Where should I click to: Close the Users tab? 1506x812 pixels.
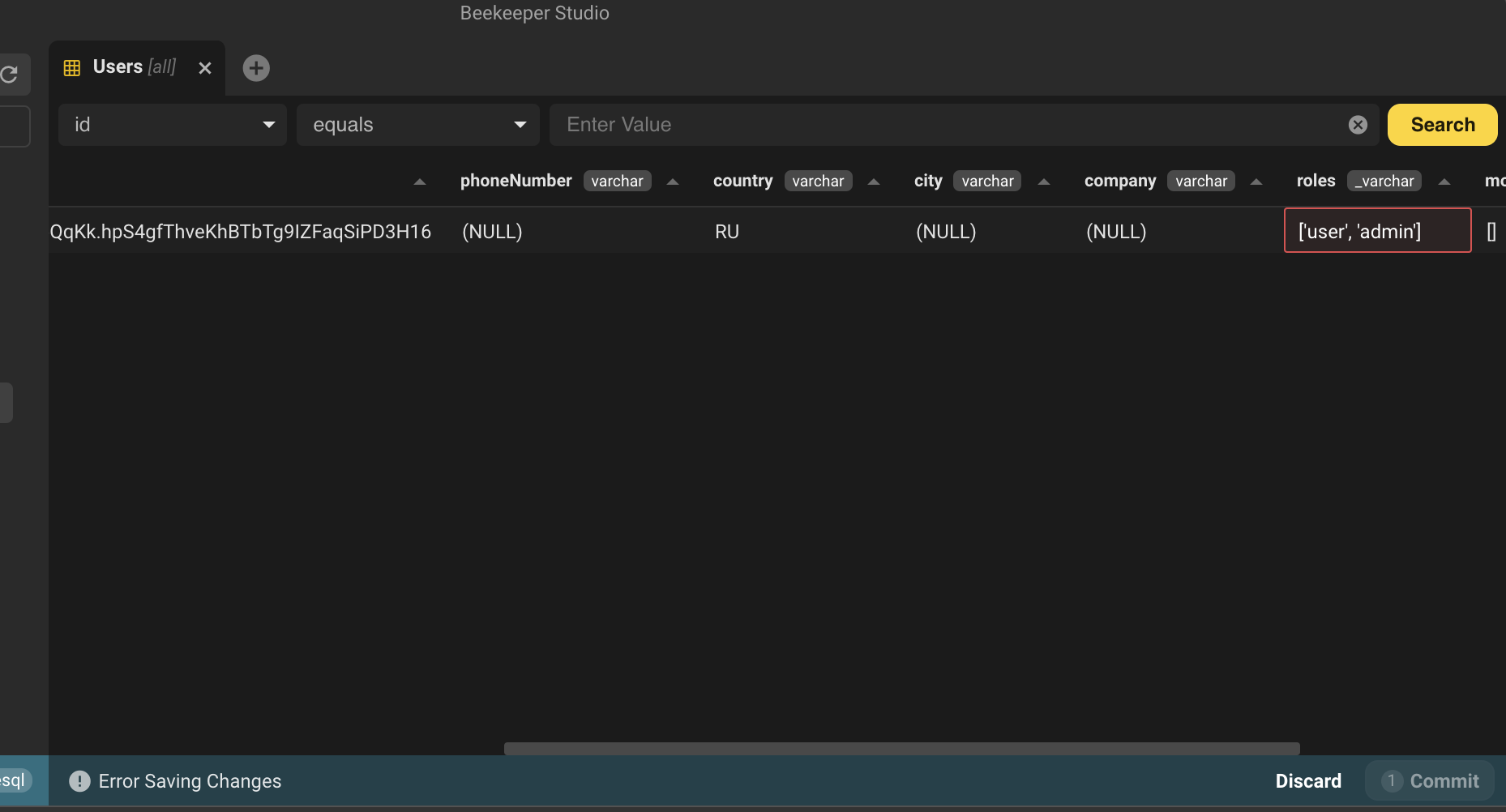coord(204,68)
